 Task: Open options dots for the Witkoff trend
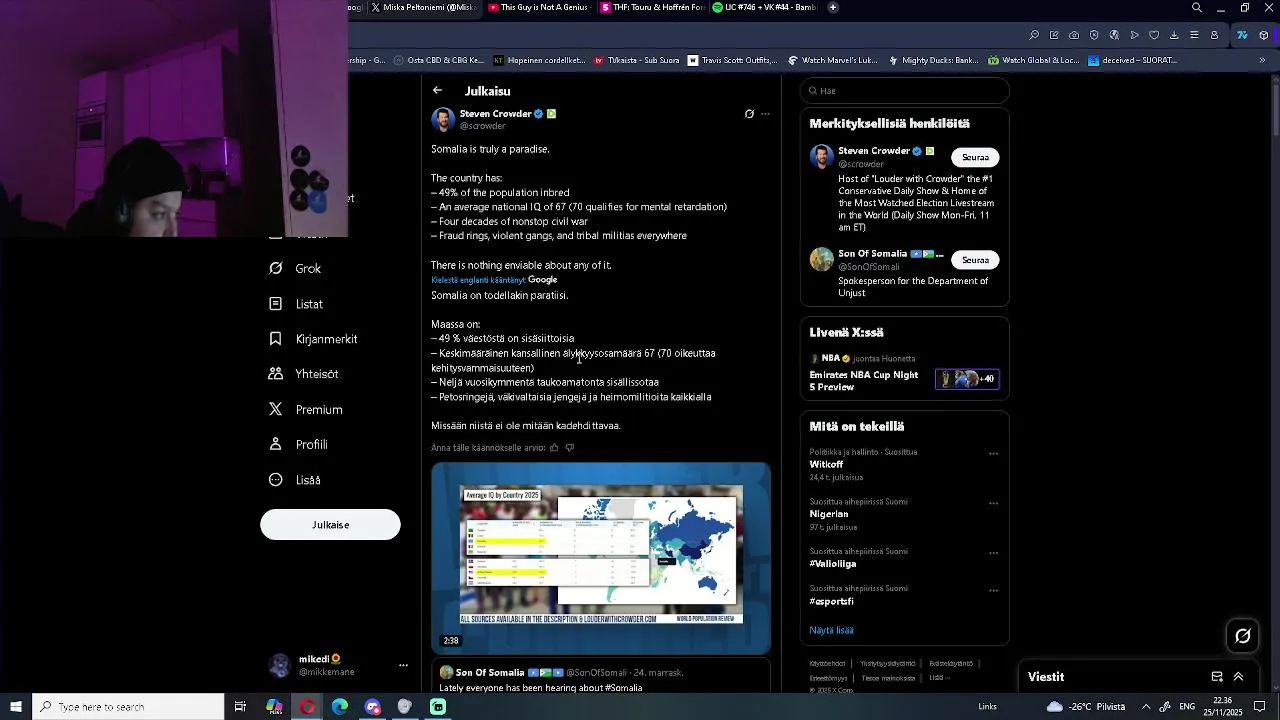tap(993, 453)
